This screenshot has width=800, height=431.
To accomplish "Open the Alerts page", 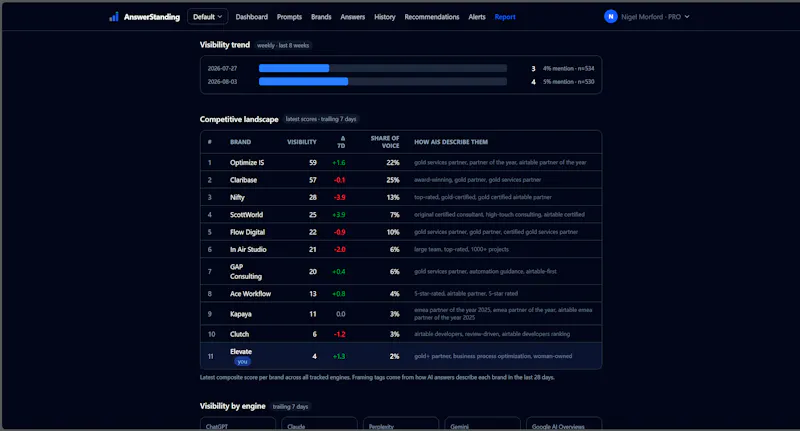I will point(477,17).
